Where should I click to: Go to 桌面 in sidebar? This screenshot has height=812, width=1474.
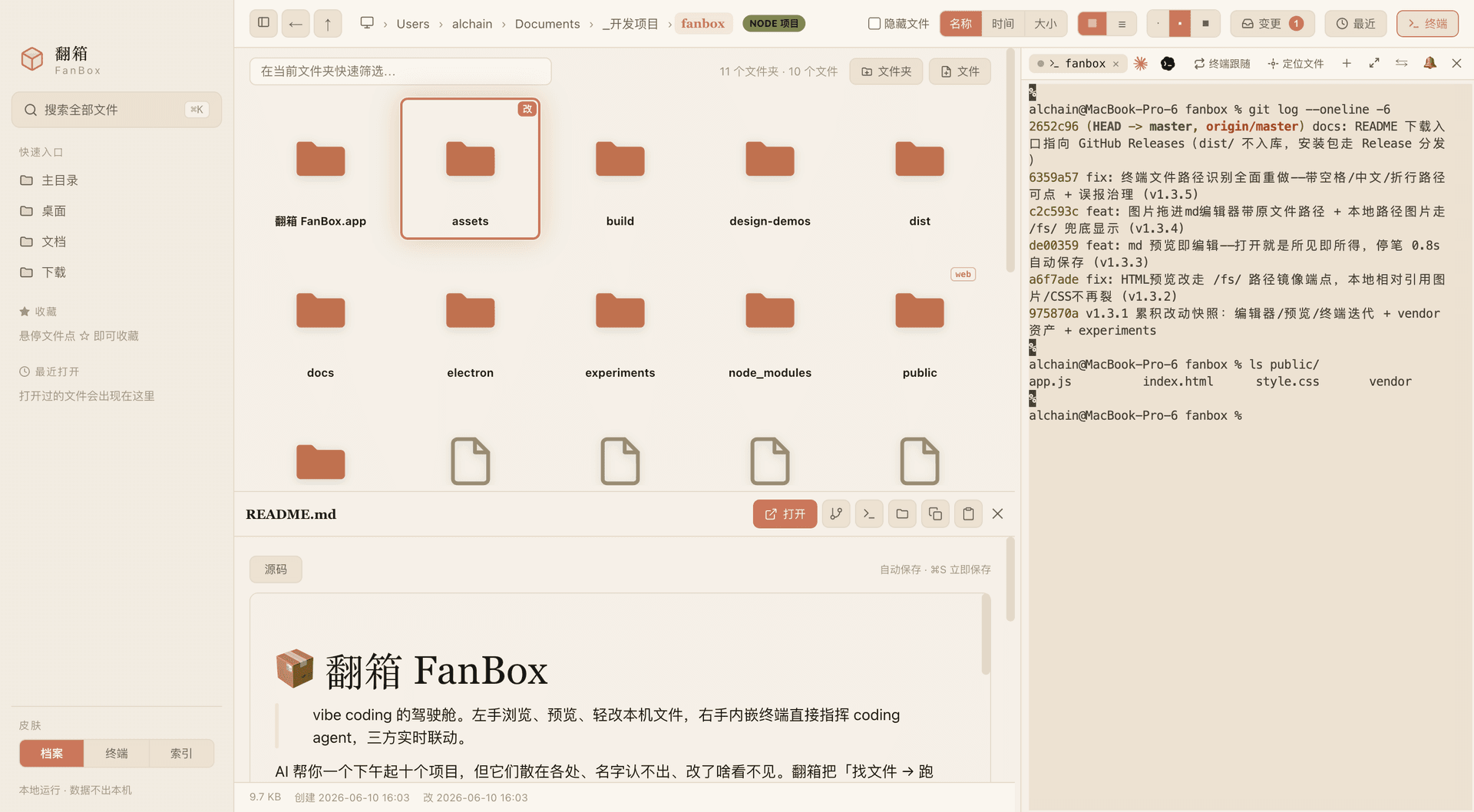click(x=117, y=211)
